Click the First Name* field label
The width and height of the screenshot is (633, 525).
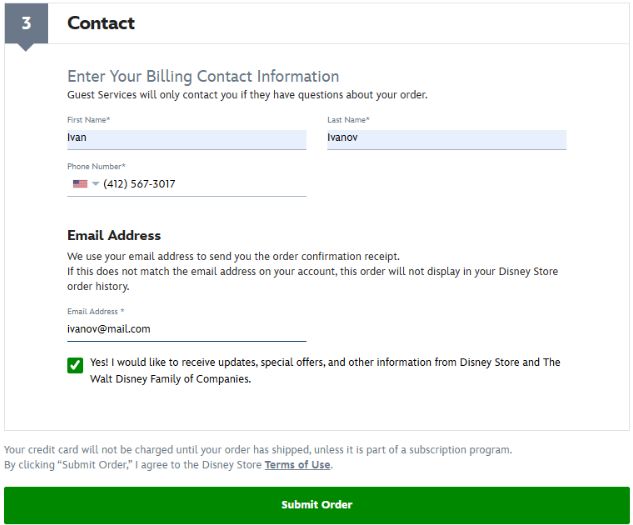88,120
